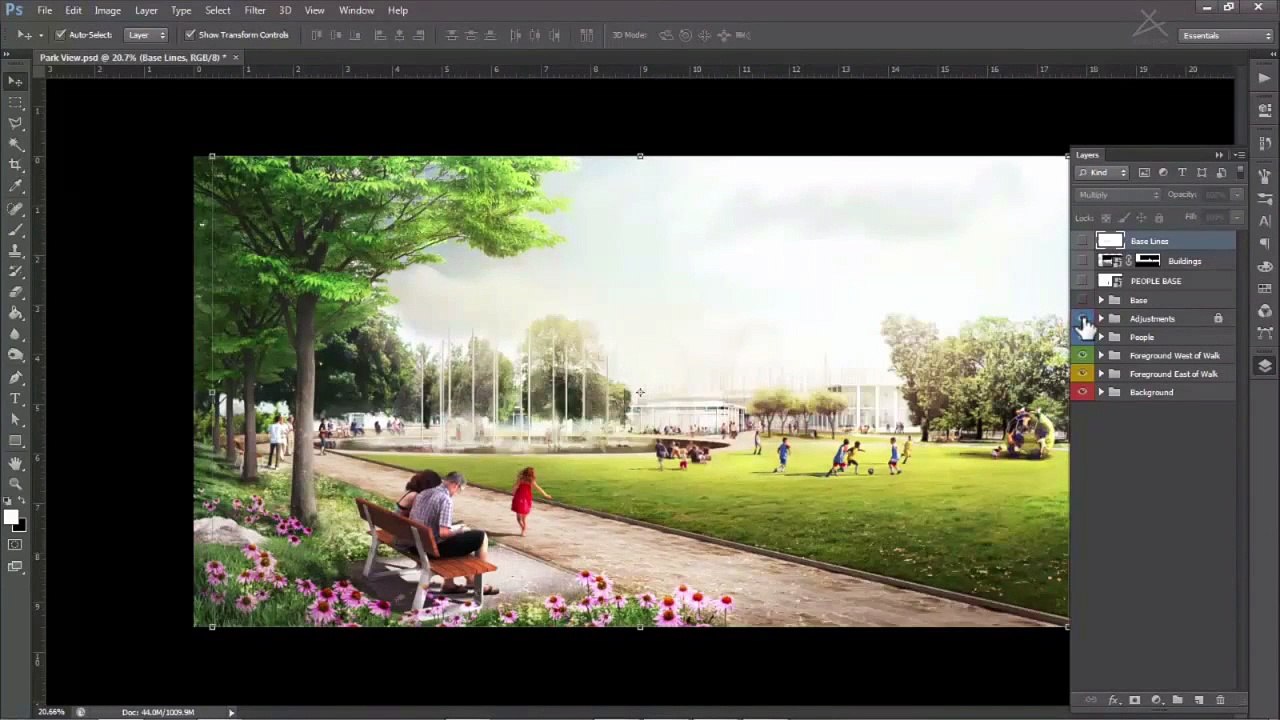Select the Eraser tool
The width and height of the screenshot is (1280, 720).
click(x=15, y=293)
